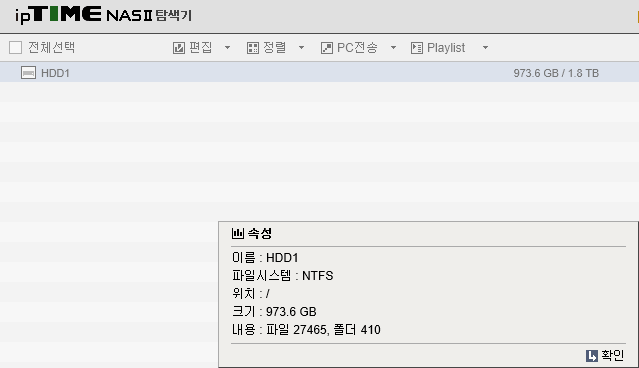Open the 편집 dropdown arrow
Viewport: 639px width, 368px height.
(x=227, y=48)
